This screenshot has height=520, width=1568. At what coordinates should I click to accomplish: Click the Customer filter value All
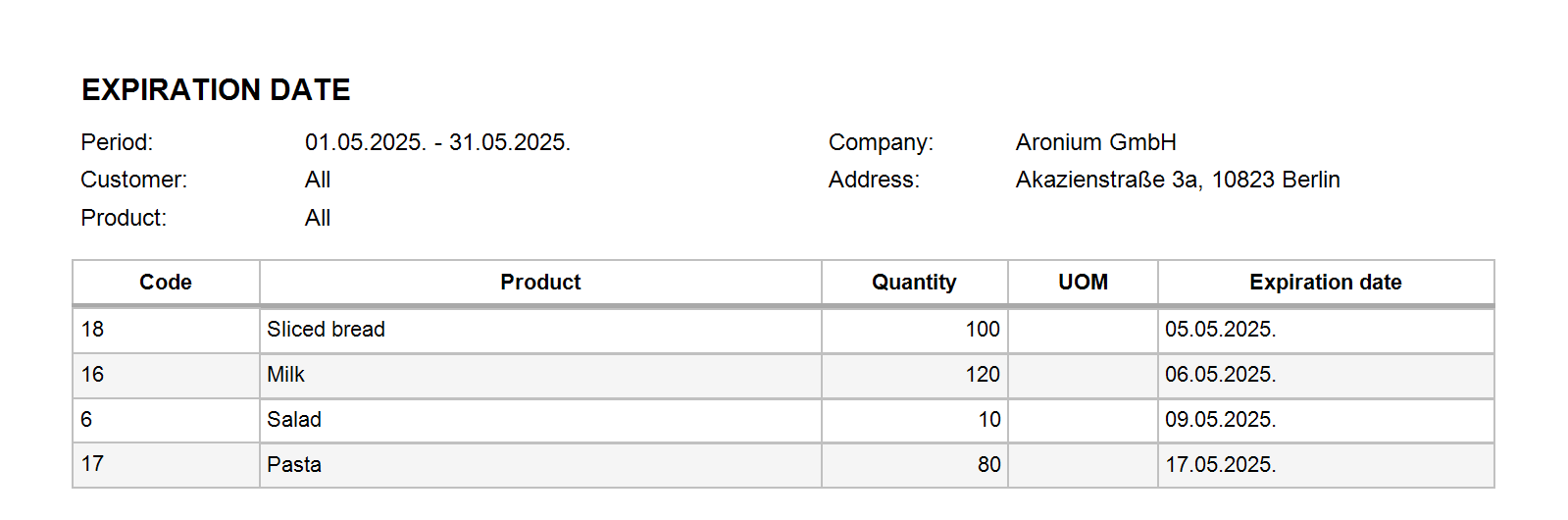click(318, 180)
